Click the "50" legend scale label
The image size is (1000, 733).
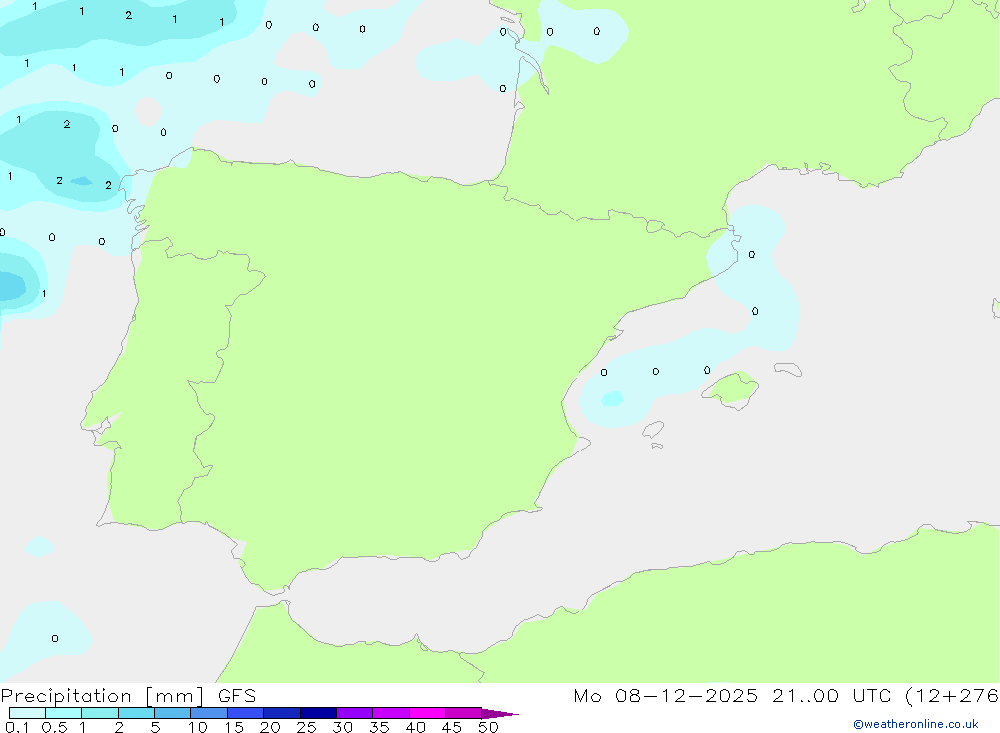click(x=489, y=727)
